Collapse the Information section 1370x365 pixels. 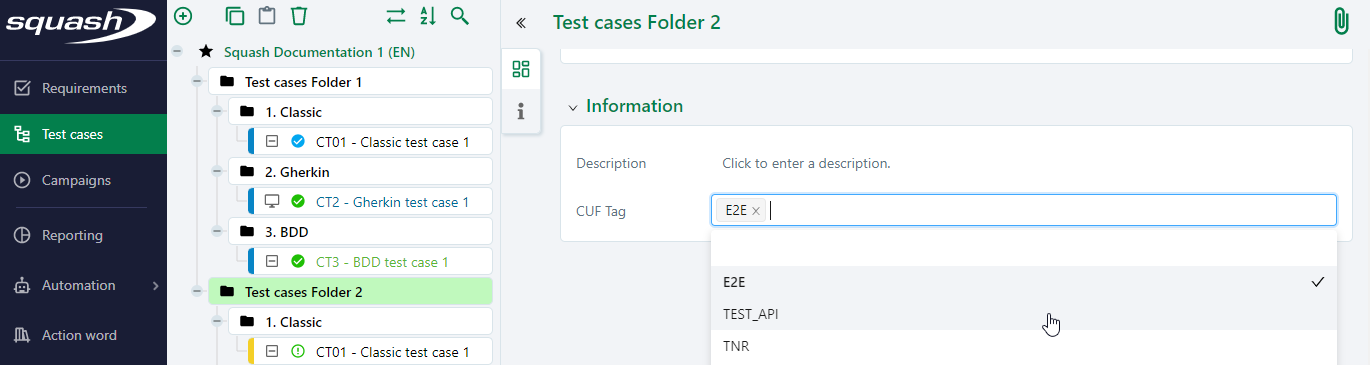(573, 107)
